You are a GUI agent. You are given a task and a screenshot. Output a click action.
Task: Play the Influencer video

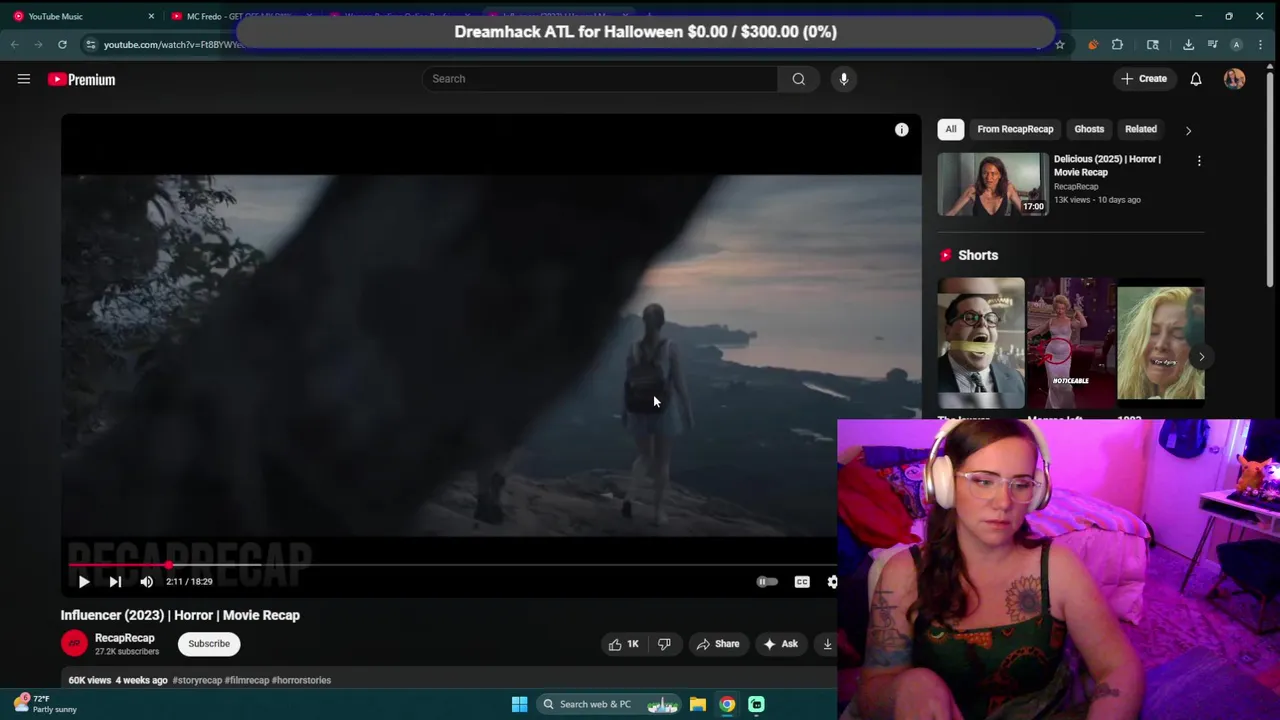pos(84,581)
